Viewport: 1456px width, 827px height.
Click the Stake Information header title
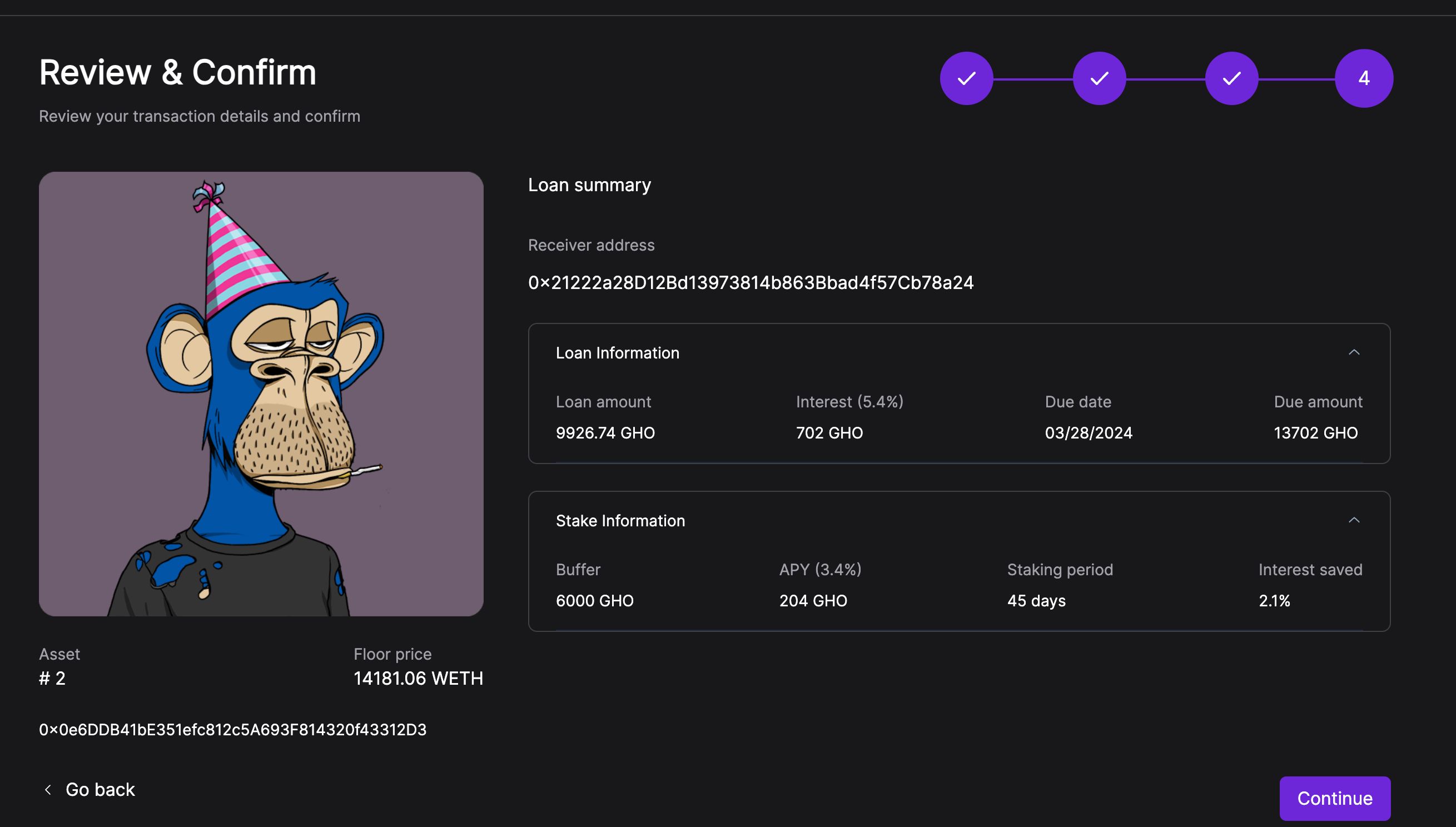pos(620,520)
